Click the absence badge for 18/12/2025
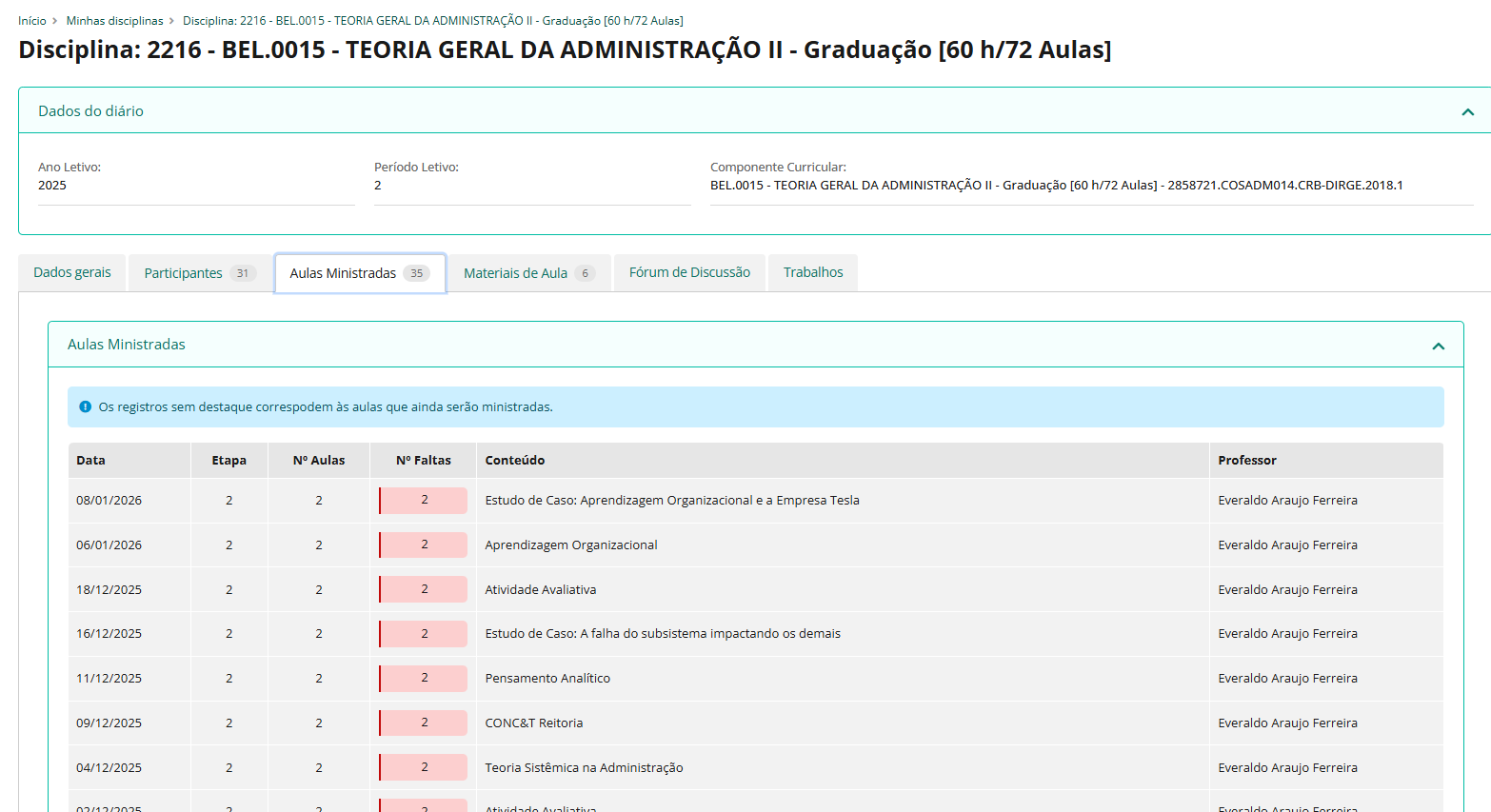Screen dimensions: 1491x812 (424, 589)
